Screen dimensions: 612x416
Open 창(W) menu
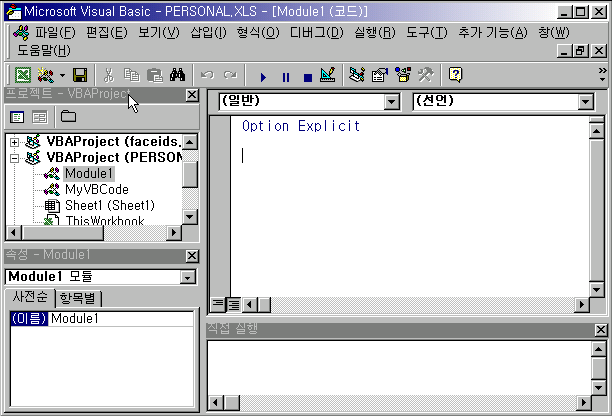[553, 32]
